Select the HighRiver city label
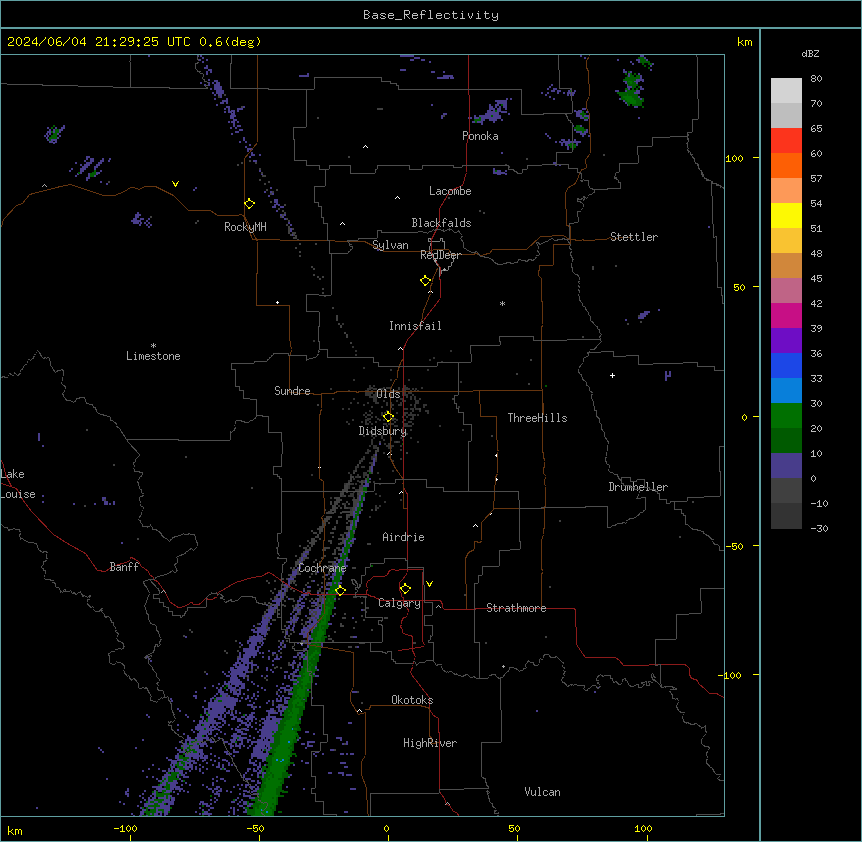The width and height of the screenshot is (862, 842). coord(430,743)
